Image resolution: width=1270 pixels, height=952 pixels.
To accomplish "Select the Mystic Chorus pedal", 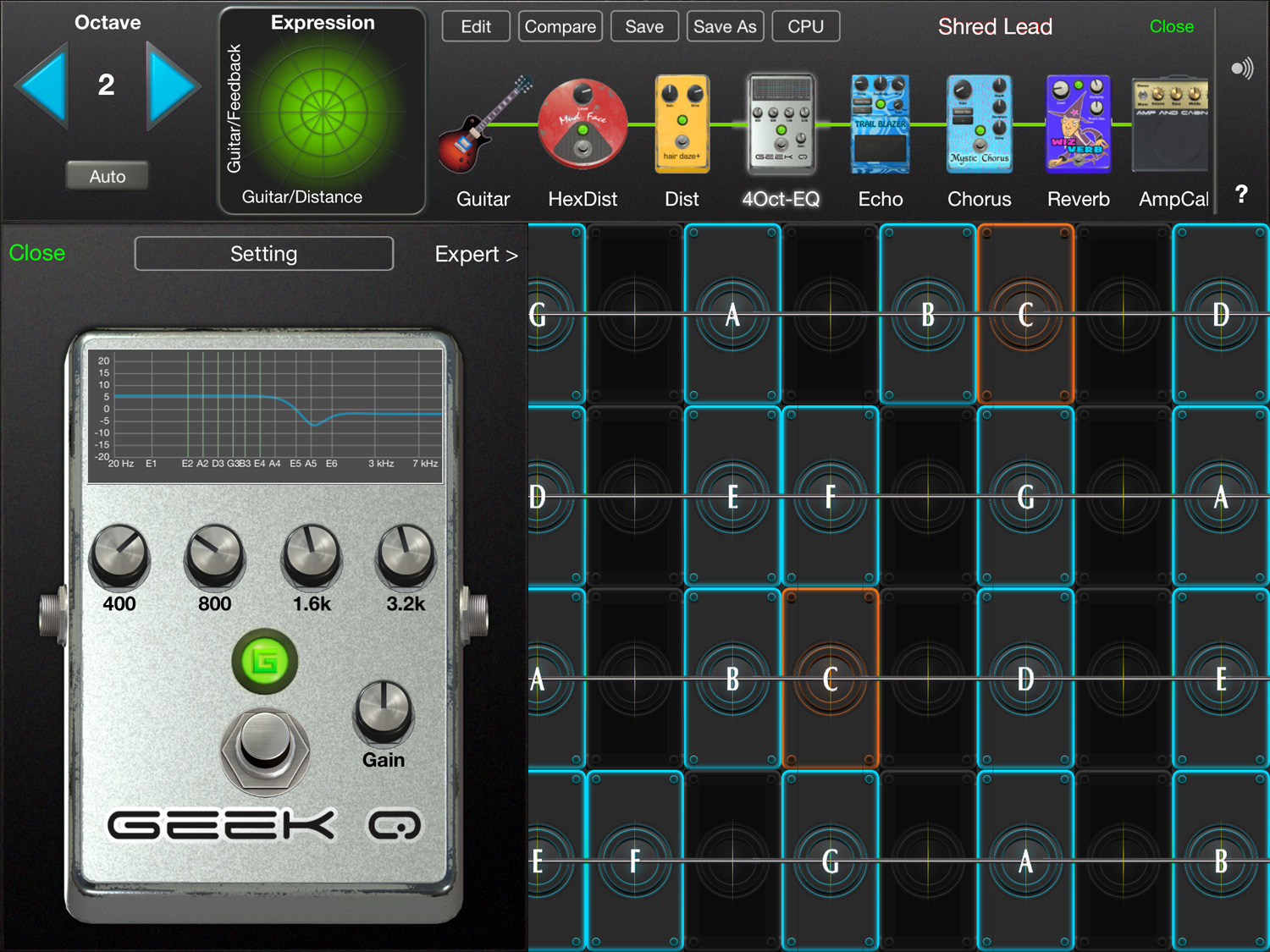I will 979,125.
